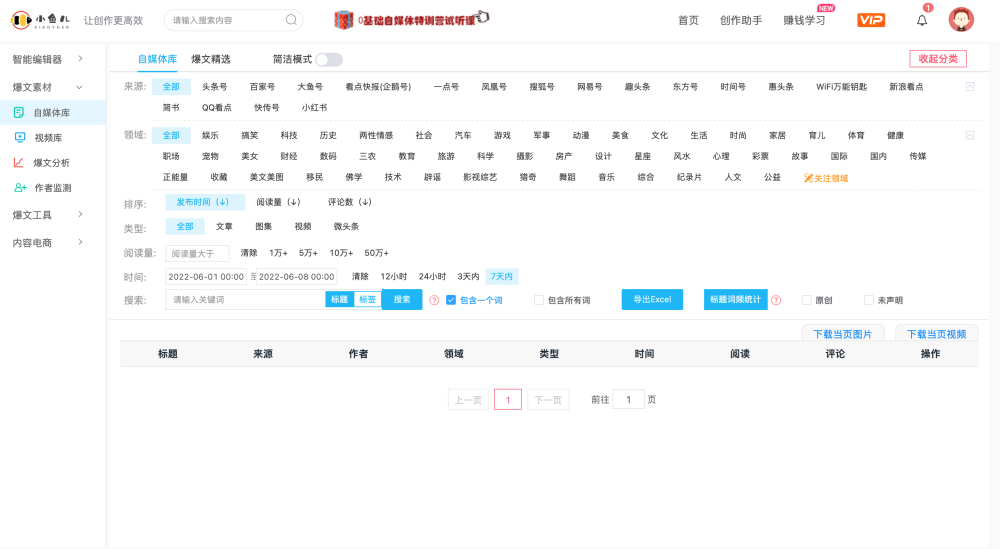
Task: Focus the 阅读量大于 input field
Action: tap(197, 254)
